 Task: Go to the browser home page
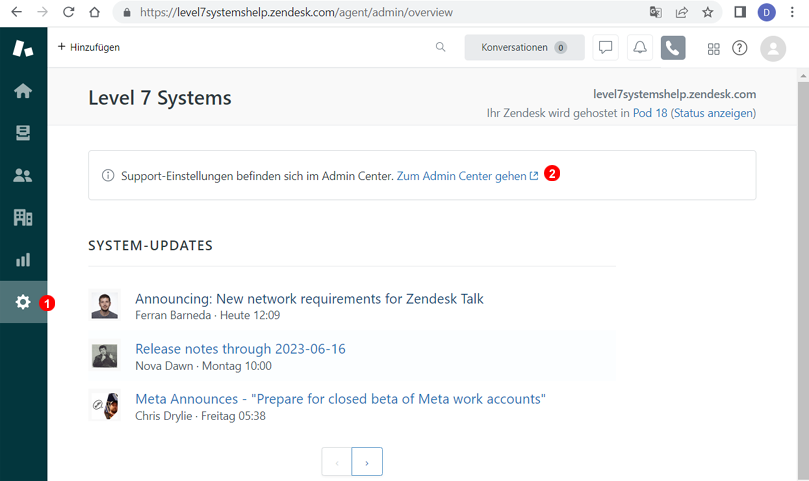(x=94, y=12)
